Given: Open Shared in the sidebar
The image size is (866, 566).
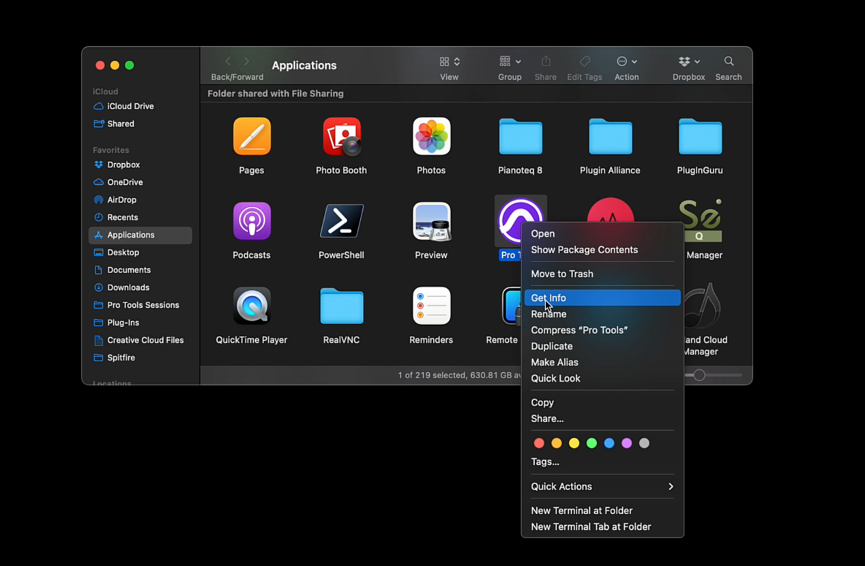Looking at the screenshot, I should pyautogui.click(x=140, y=124).
